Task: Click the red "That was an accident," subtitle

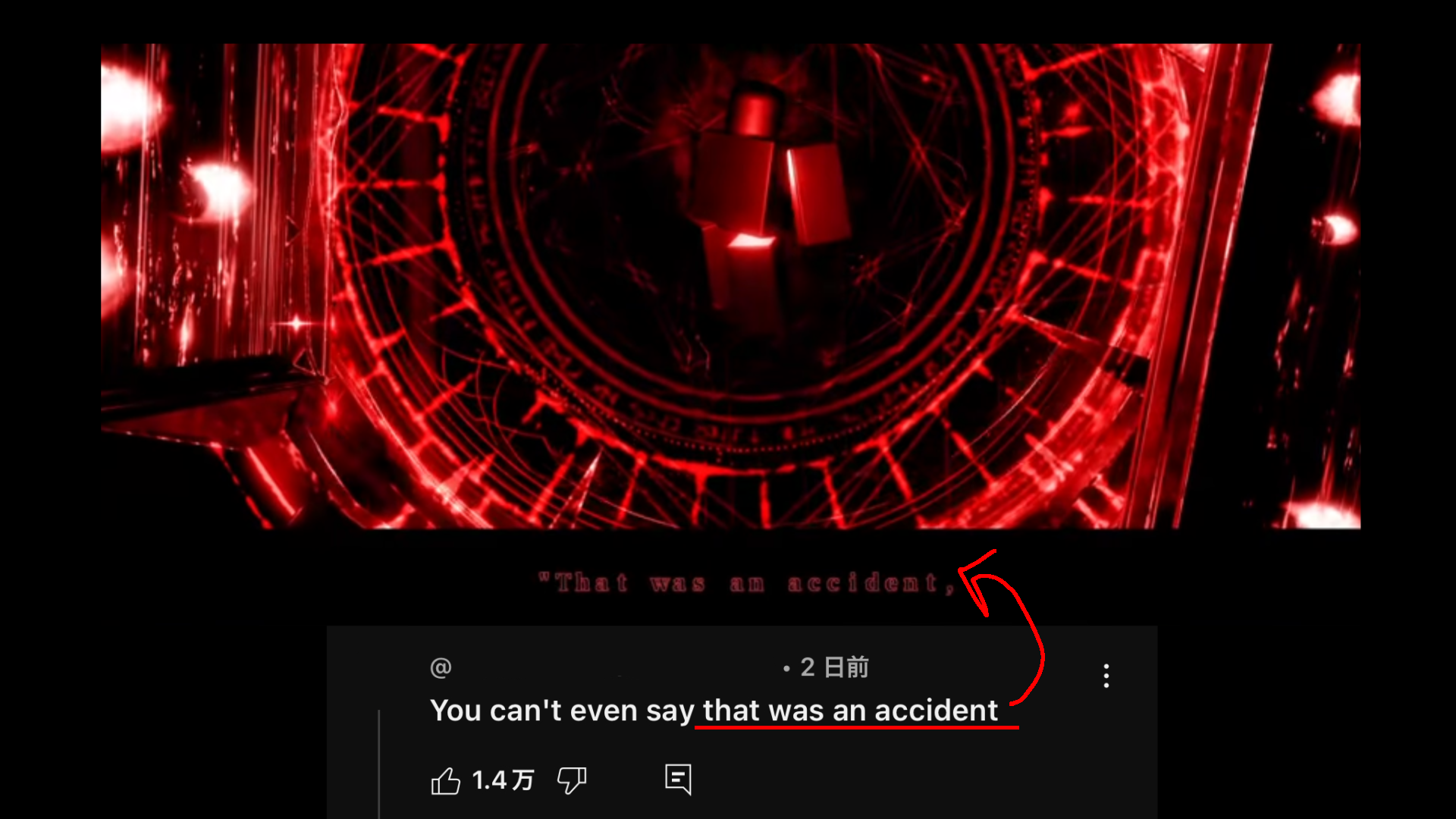Action: tap(746, 583)
